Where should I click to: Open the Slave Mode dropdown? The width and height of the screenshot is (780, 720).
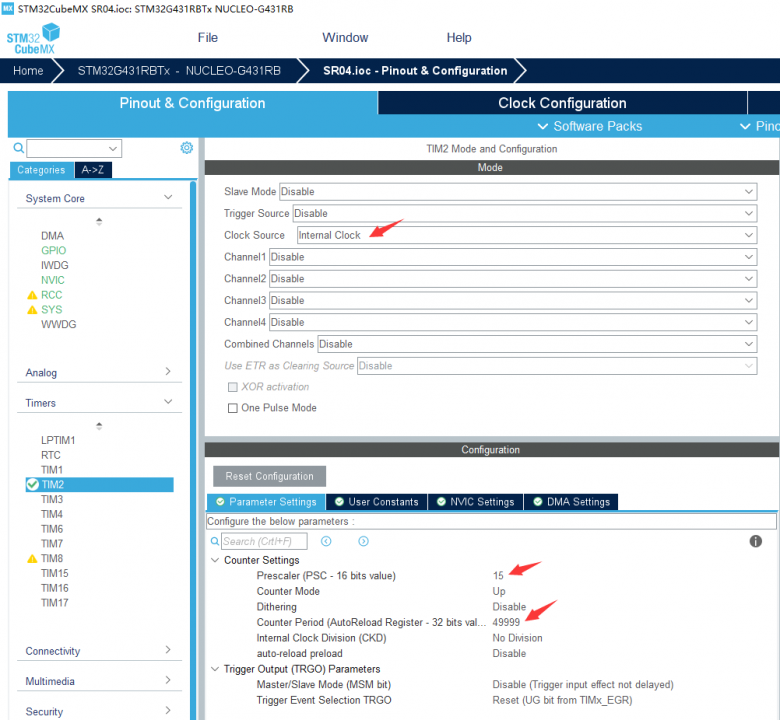pos(518,192)
